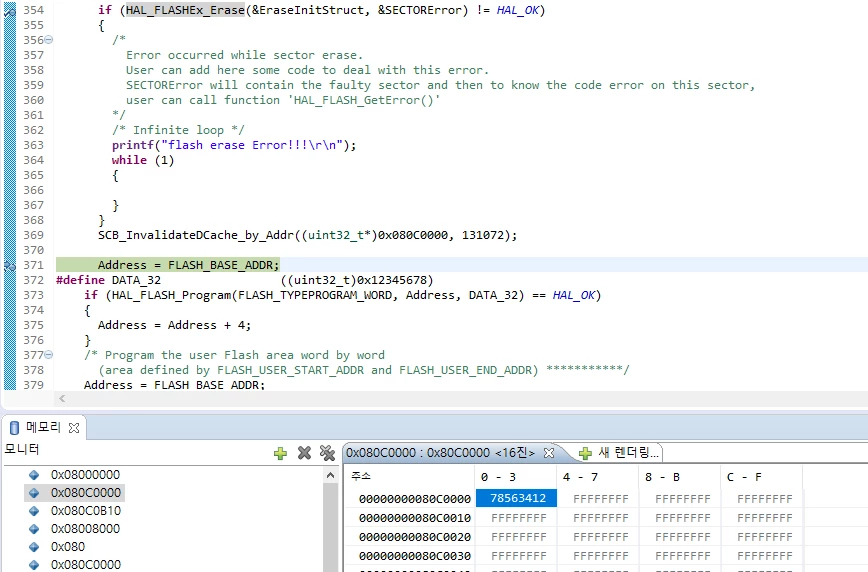Close the 메모리 view tab

click(x=74, y=427)
